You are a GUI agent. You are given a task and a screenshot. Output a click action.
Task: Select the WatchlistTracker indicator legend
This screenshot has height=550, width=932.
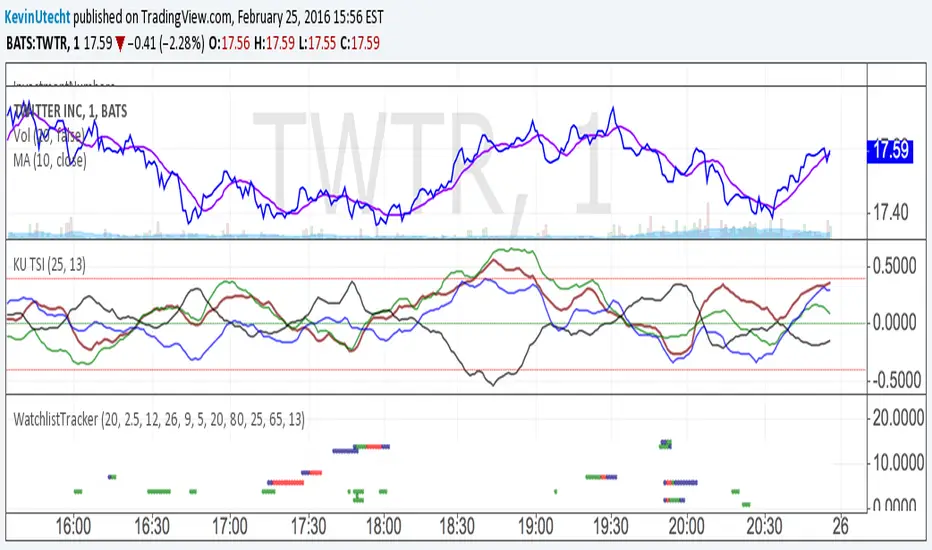[159, 420]
